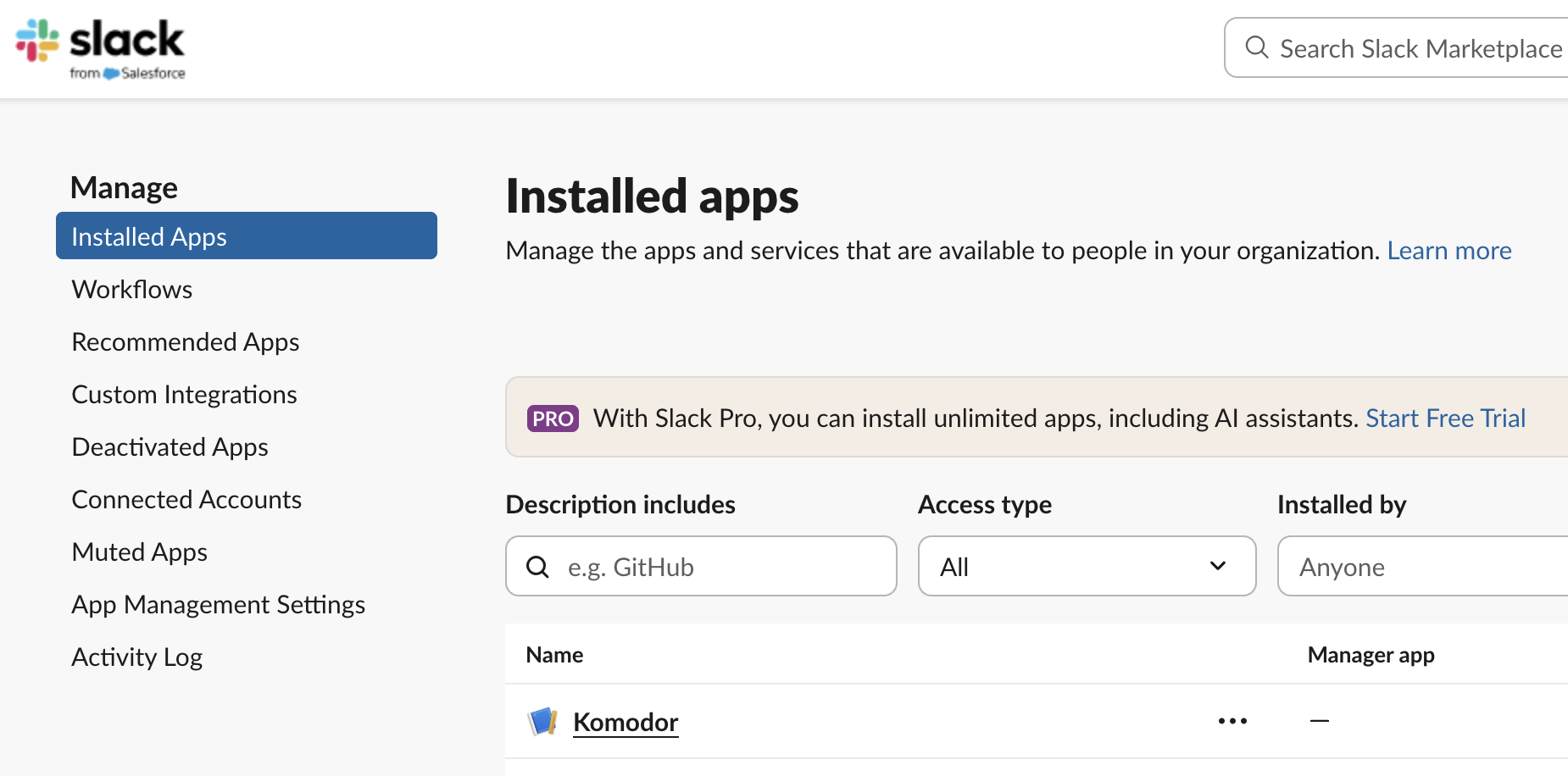1568x776 pixels.
Task: Click the Installed by label
Action: (1342, 505)
